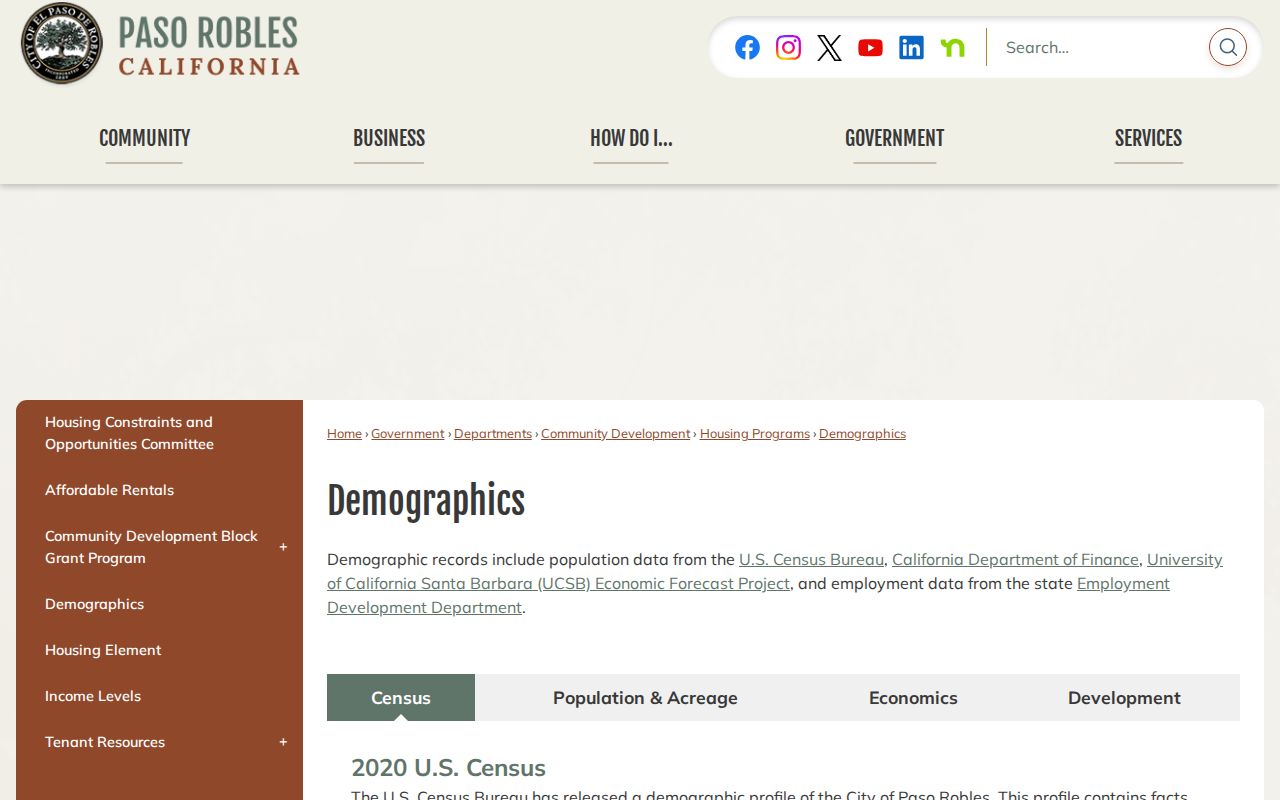Go to Departments breadcrumb link
Screen dimensions: 1280x800
click(x=493, y=434)
